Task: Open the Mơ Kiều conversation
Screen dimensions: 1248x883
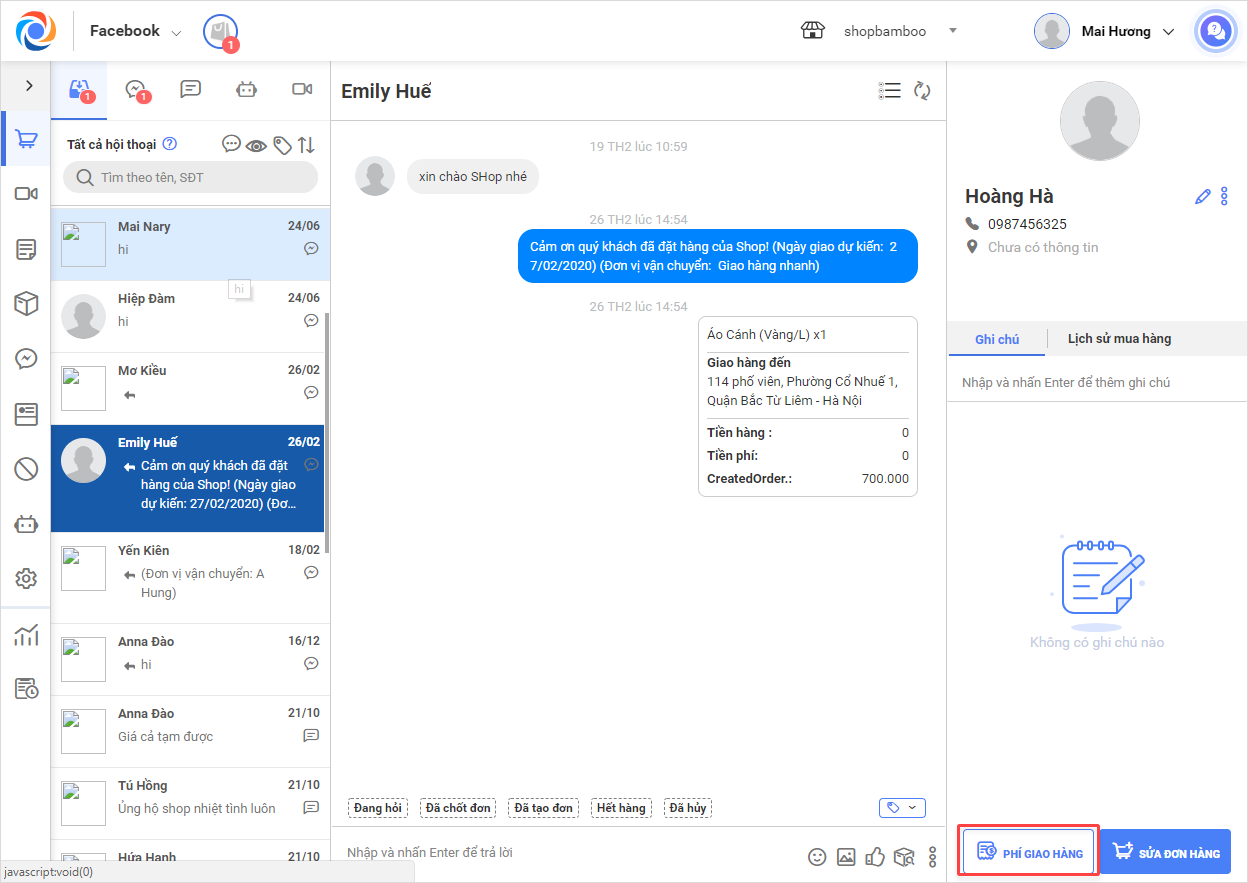Action: click(x=190, y=388)
